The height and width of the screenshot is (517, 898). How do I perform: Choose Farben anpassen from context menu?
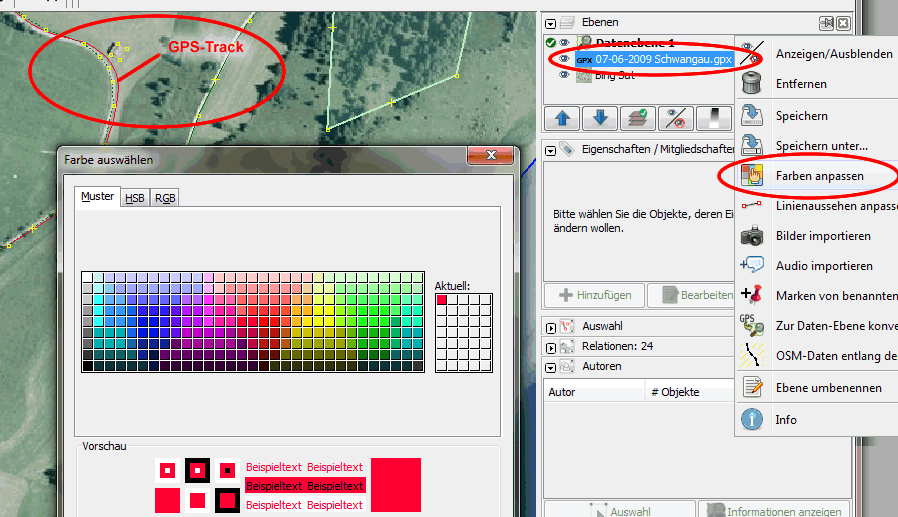pos(819,176)
